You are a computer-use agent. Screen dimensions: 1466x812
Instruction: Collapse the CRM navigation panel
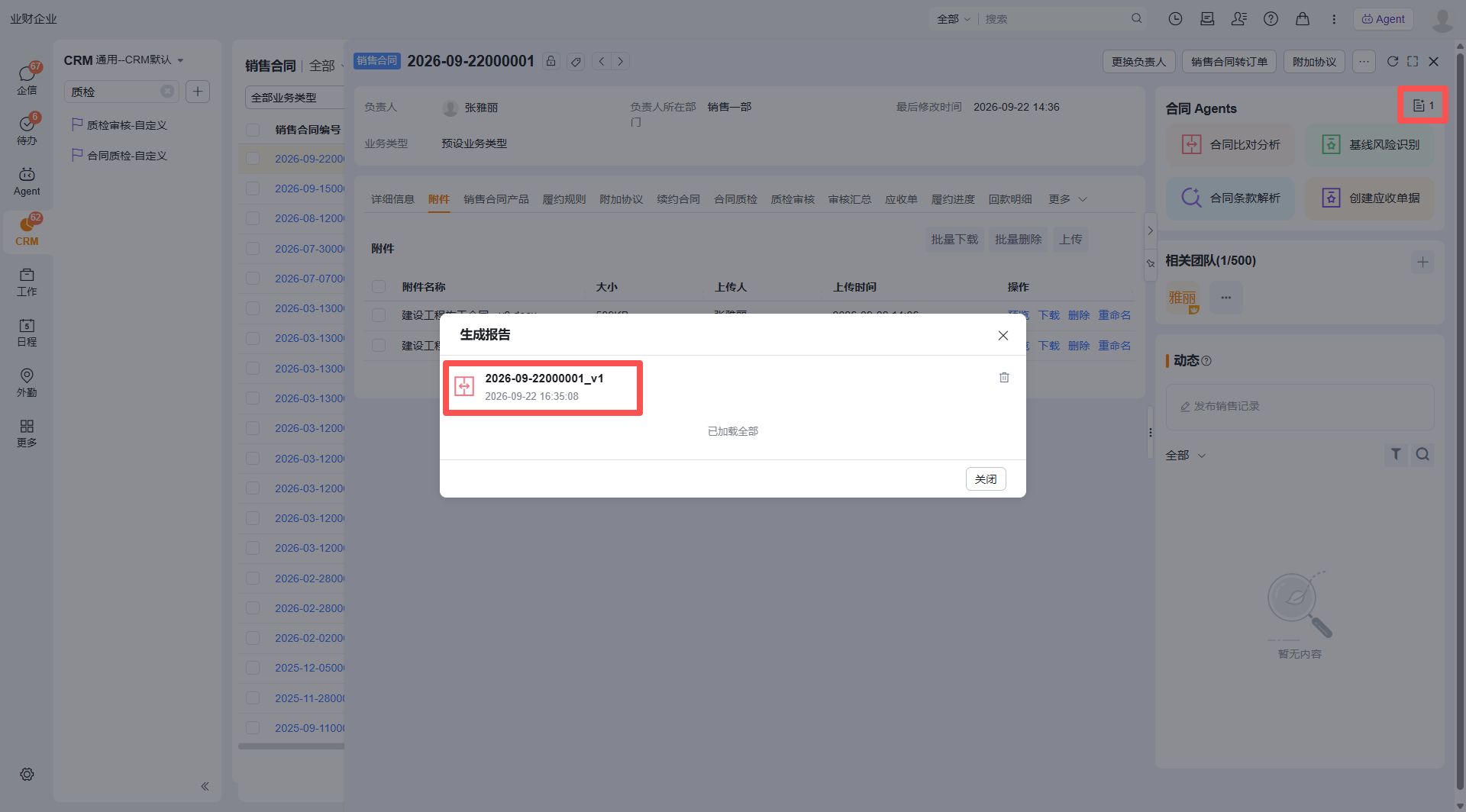[205, 786]
